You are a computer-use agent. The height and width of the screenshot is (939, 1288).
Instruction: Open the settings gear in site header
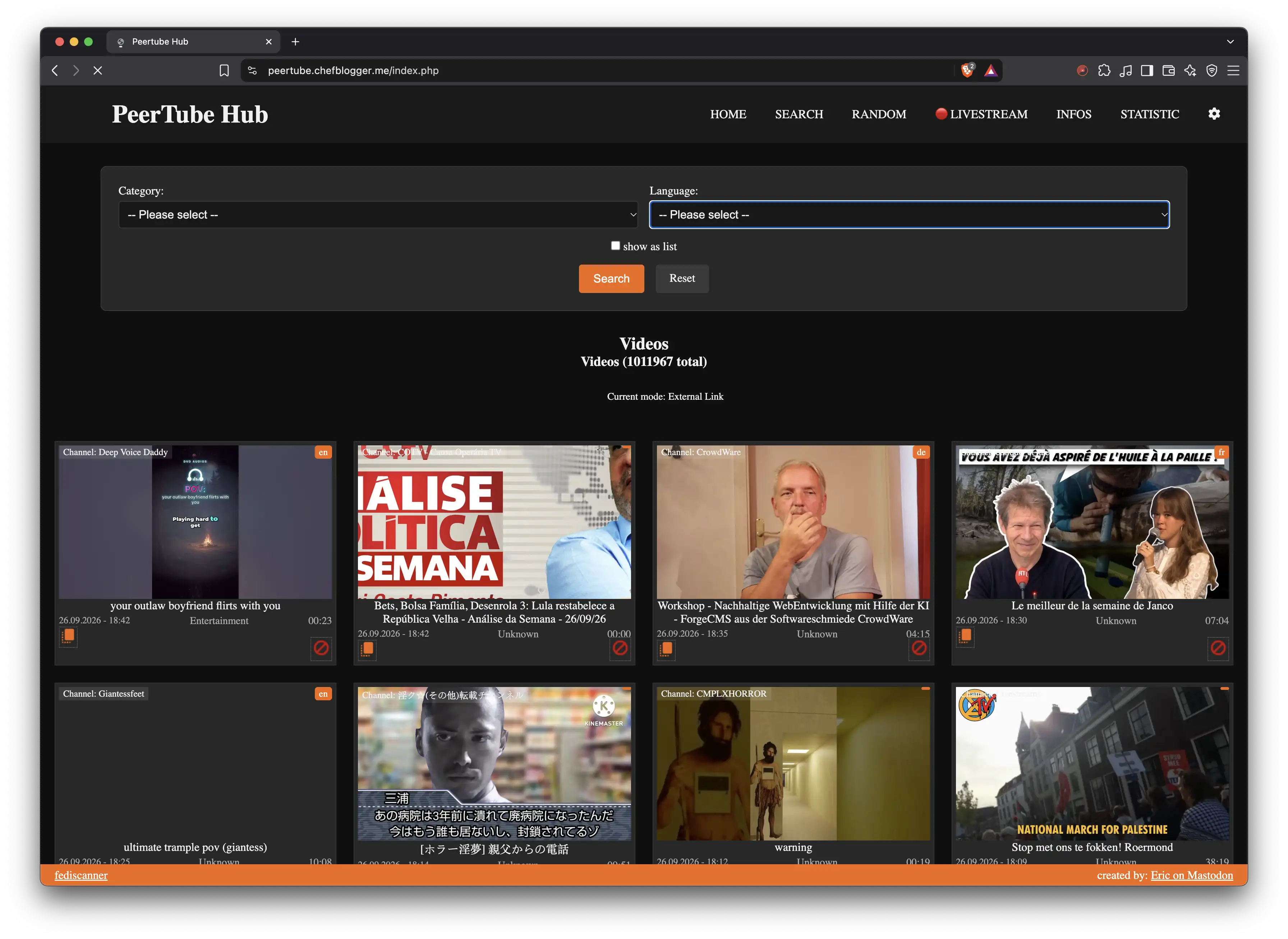(x=1214, y=114)
